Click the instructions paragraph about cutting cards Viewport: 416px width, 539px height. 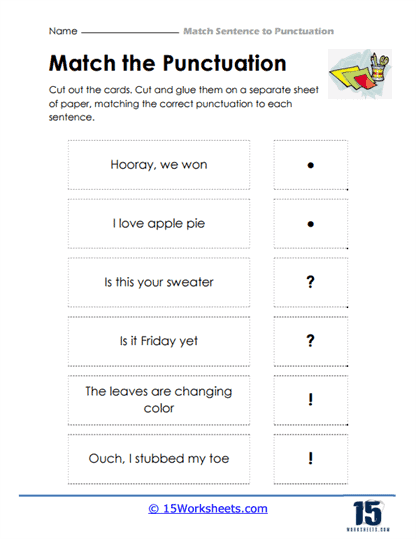(184, 103)
